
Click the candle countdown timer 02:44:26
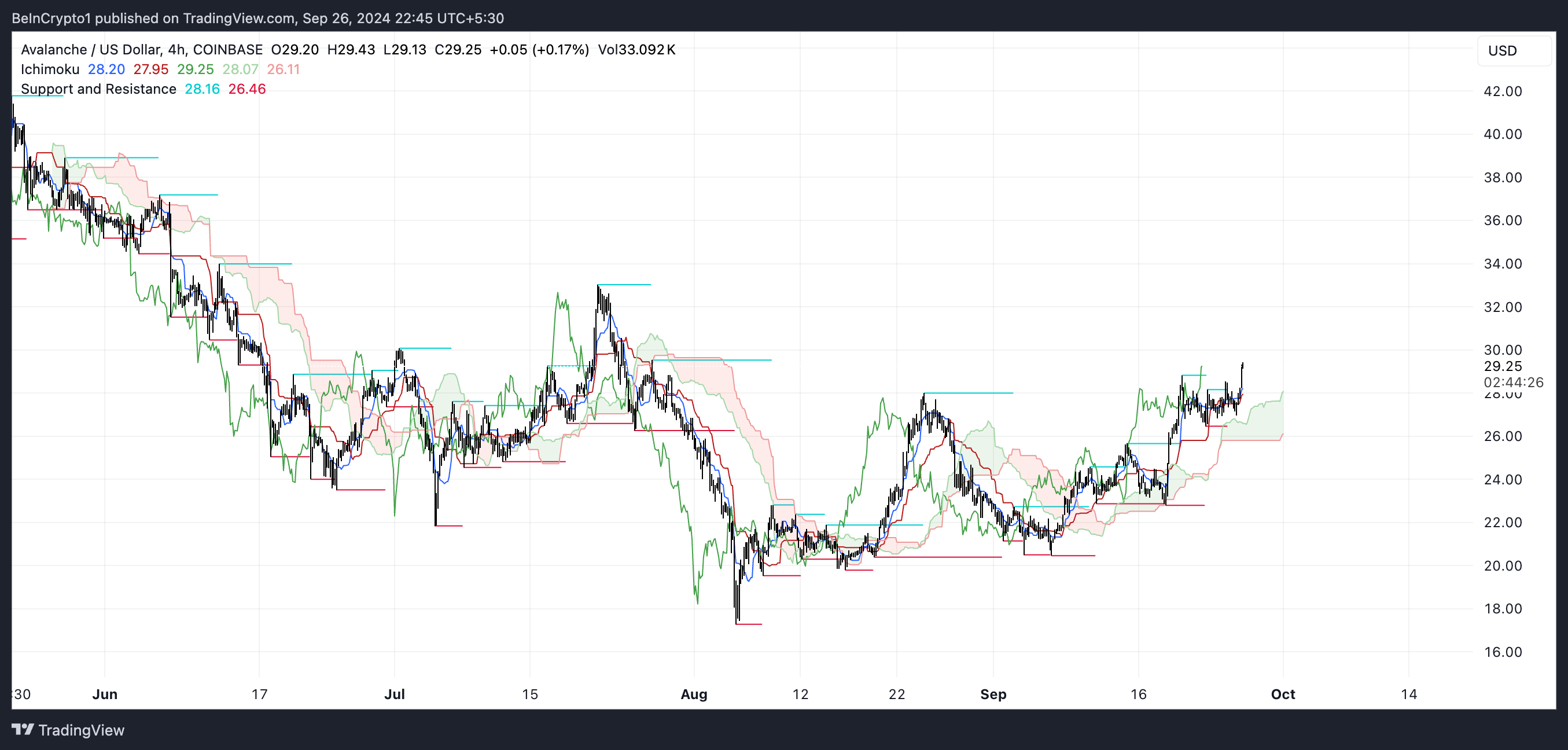tap(1512, 383)
